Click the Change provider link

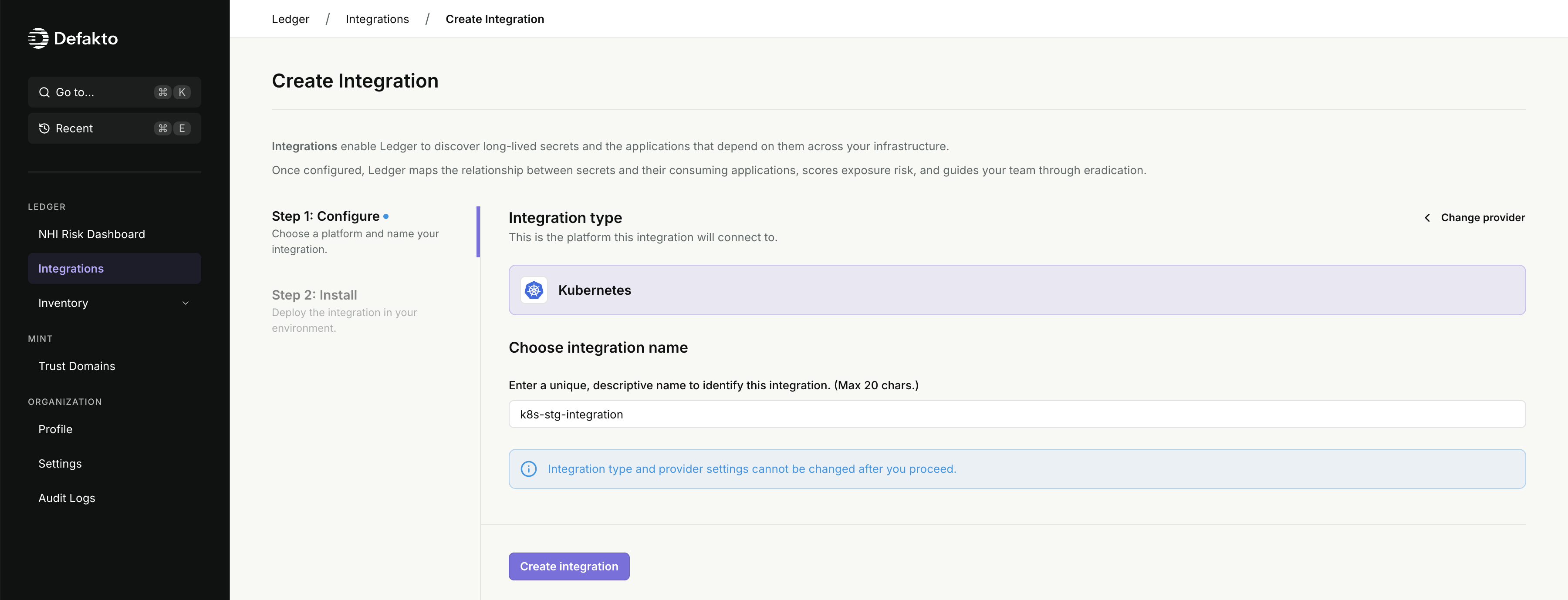(1475, 218)
